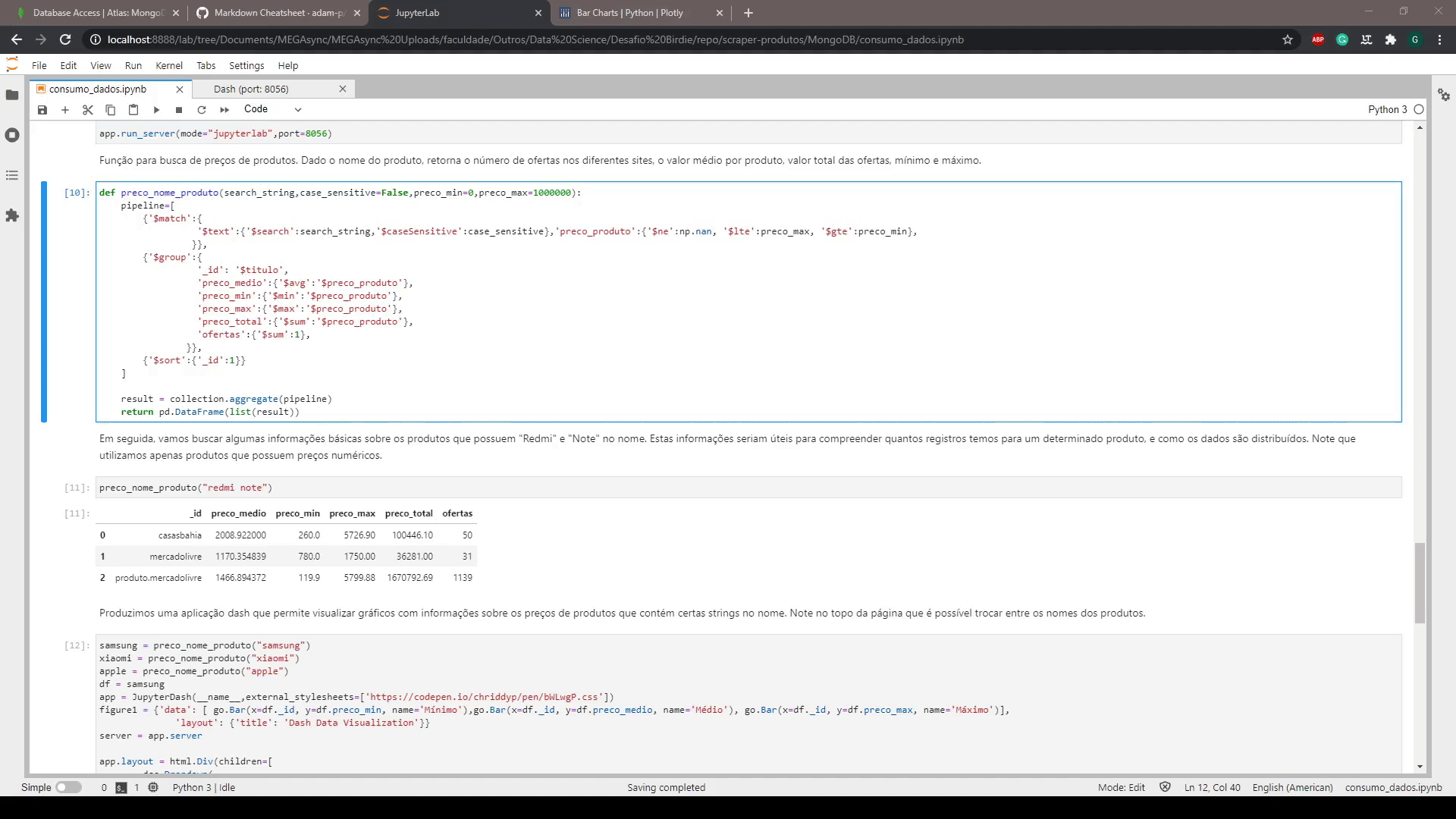Open the file browser sidebar
This screenshot has height=819, width=1456.
(12, 95)
